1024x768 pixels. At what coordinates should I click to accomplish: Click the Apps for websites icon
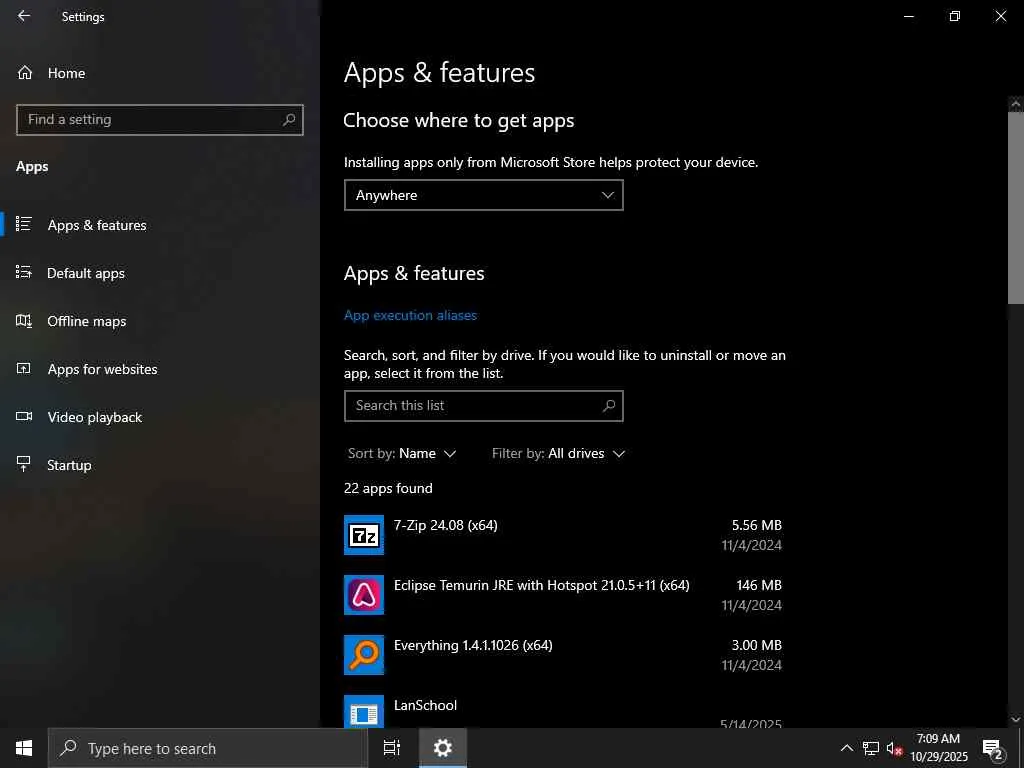pos(24,368)
